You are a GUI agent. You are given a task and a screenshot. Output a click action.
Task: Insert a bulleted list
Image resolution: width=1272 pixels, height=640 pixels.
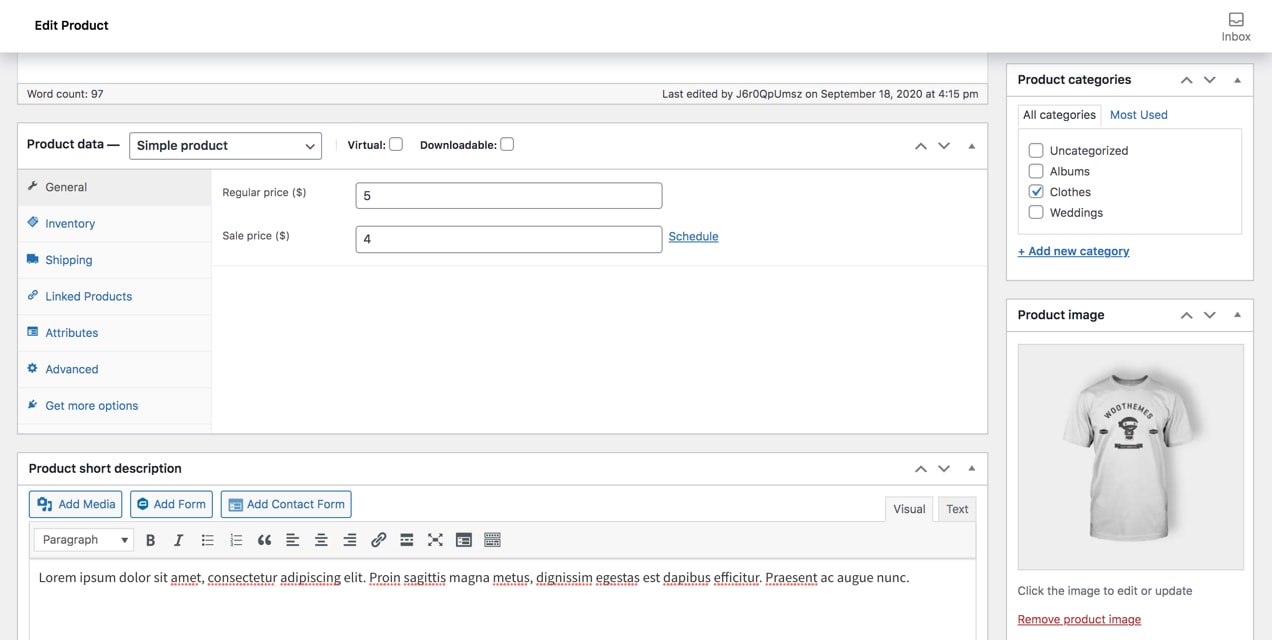207,540
